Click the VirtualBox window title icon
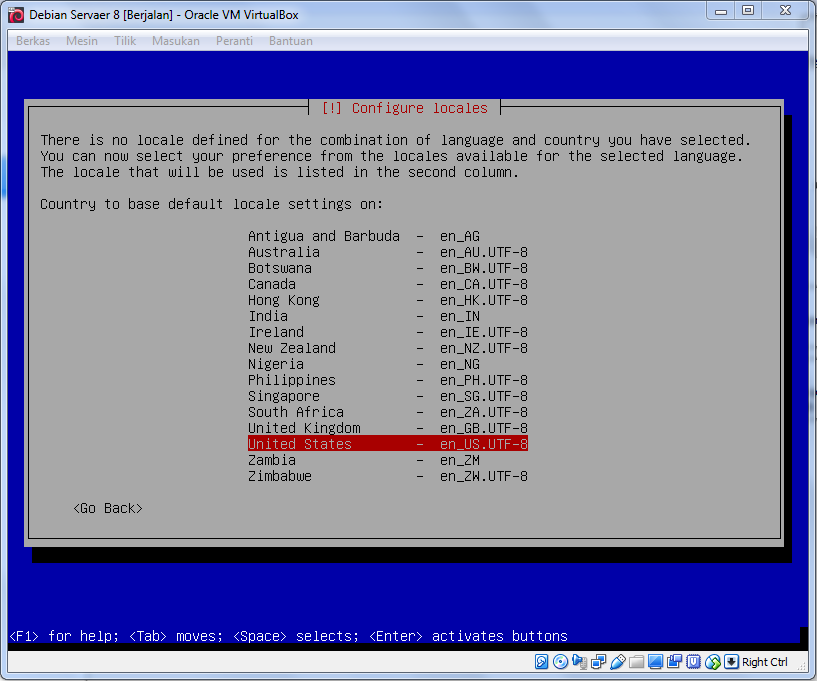 click(16, 15)
